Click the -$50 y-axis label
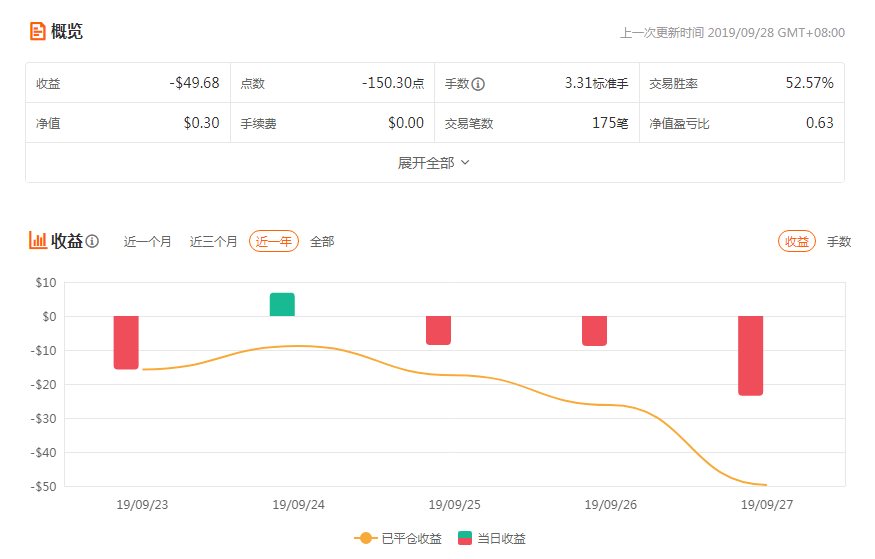 click(x=44, y=486)
